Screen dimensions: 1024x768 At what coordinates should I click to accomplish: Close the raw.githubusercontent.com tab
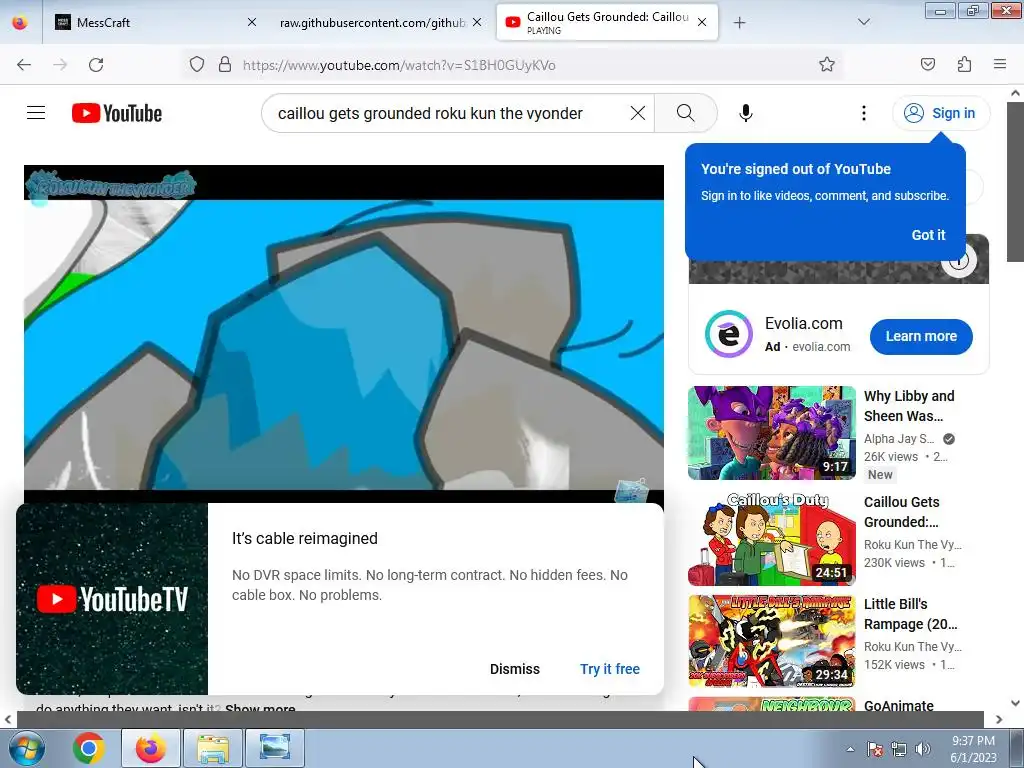(x=477, y=22)
